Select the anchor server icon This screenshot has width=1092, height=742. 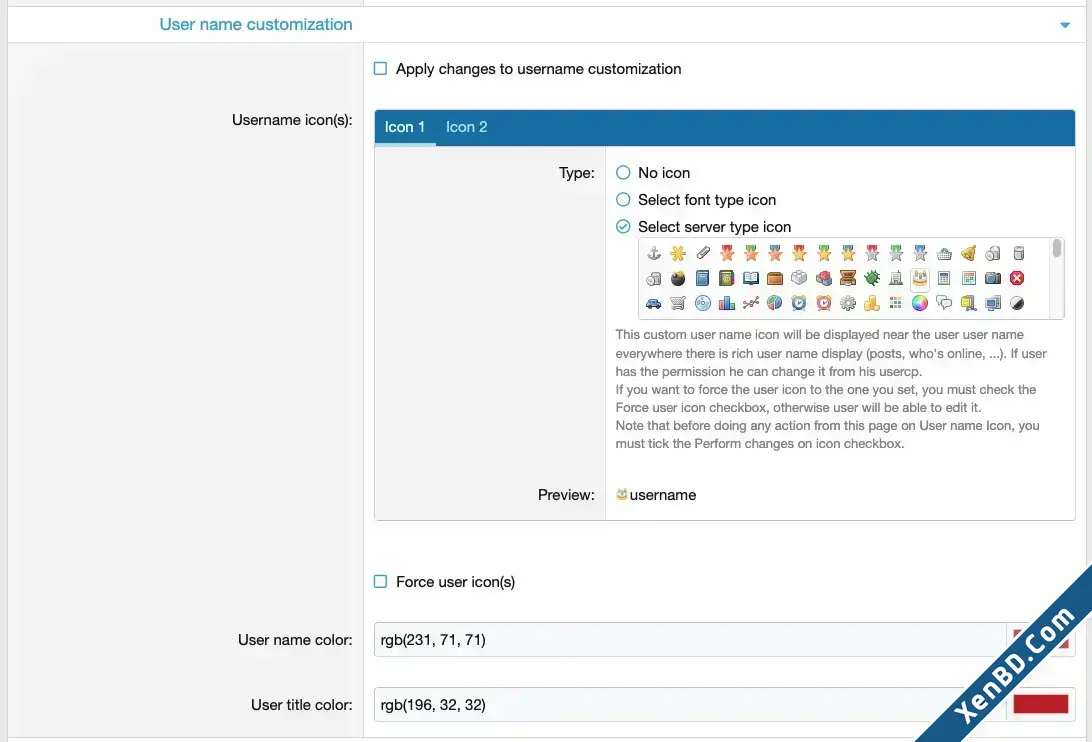point(653,253)
